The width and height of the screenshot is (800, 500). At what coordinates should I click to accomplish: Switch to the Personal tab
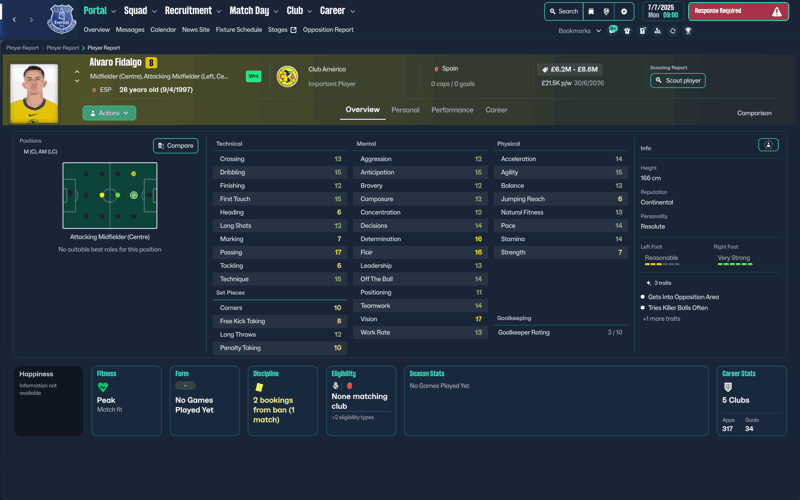coord(405,110)
